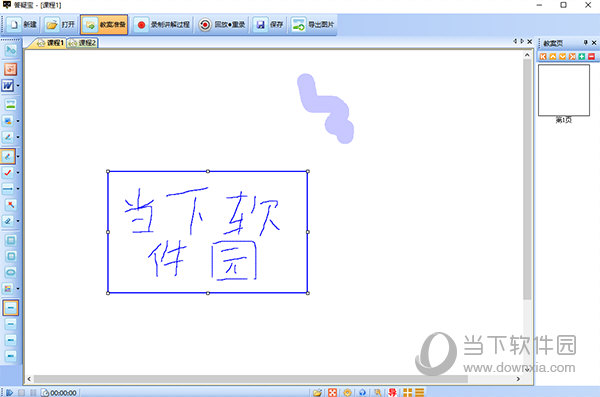Click the screenshot capture icon below the image icon
This screenshot has height=397, width=600.
(x=8, y=121)
